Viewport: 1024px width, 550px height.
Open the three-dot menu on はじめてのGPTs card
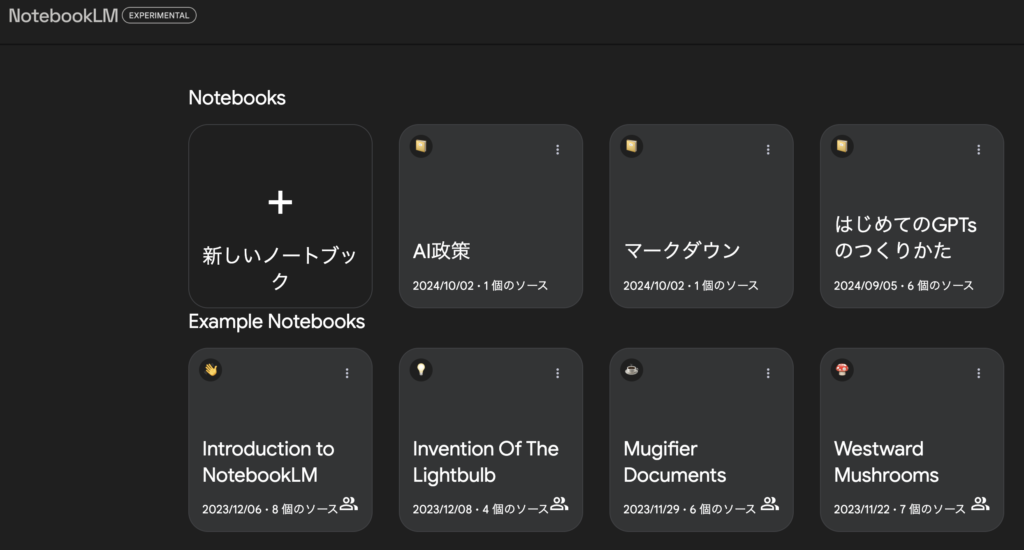[978, 150]
